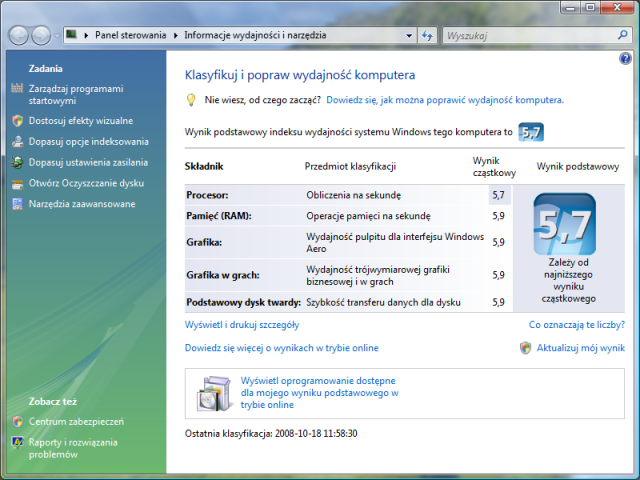The height and width of the screenshot is (480, 640).
Task: Select the Pamięć (RAM) row label
Action: point(219,216)
